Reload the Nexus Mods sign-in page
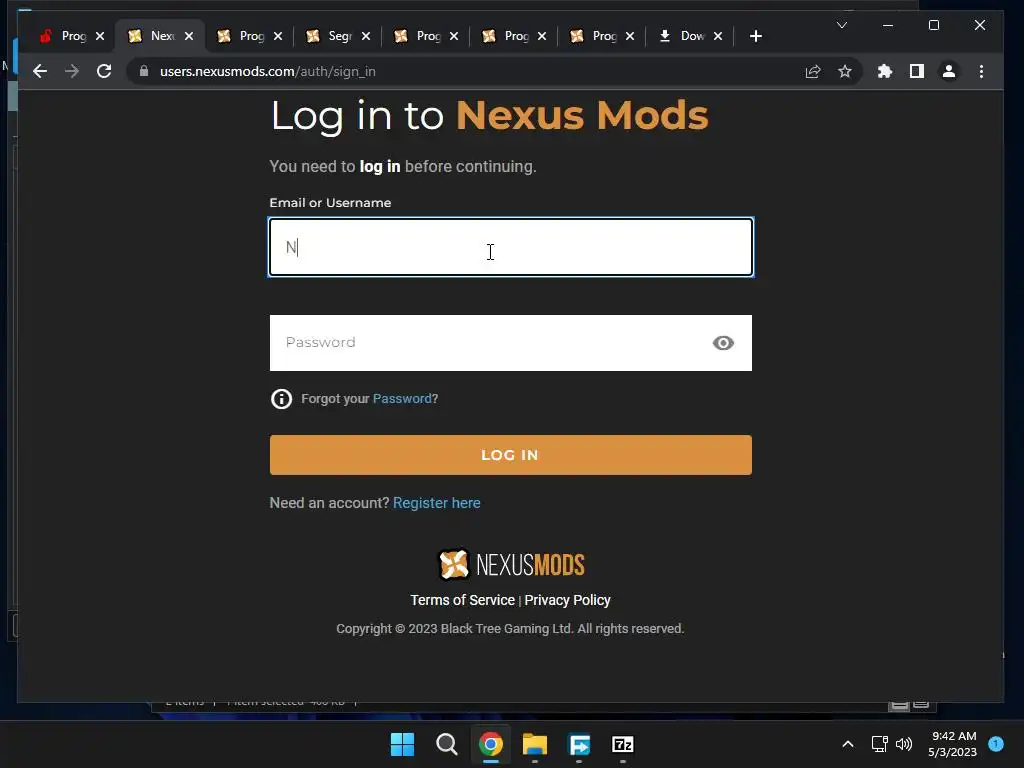 pyautogui.click(x=104, y=71)
